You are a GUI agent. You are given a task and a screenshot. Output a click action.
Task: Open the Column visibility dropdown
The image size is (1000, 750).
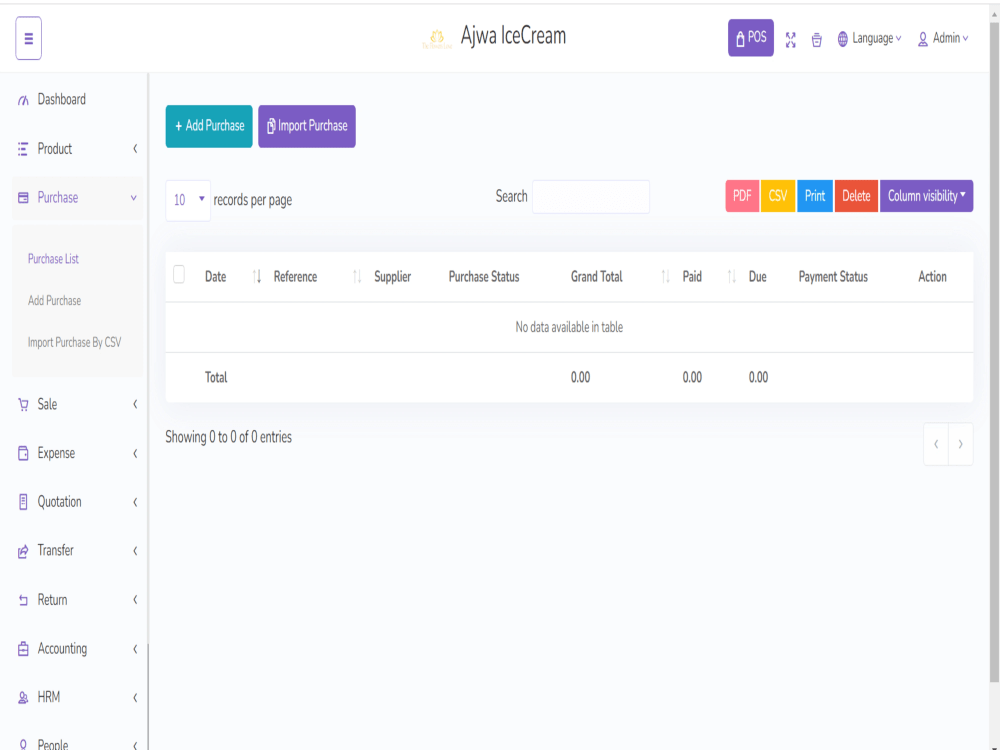pyautogui.click(x=926, y=196)
